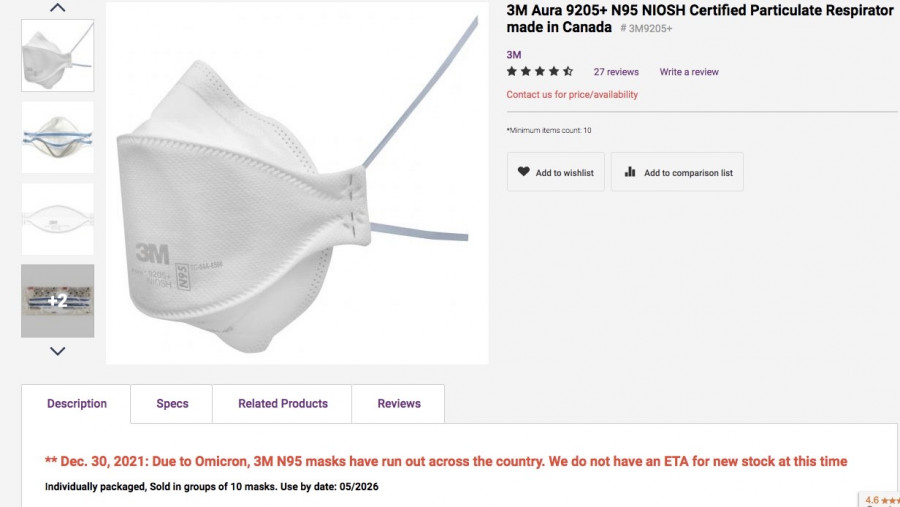Open the Specs tab
The width and height of the screenshot is (900, 507).
point(172,404)
